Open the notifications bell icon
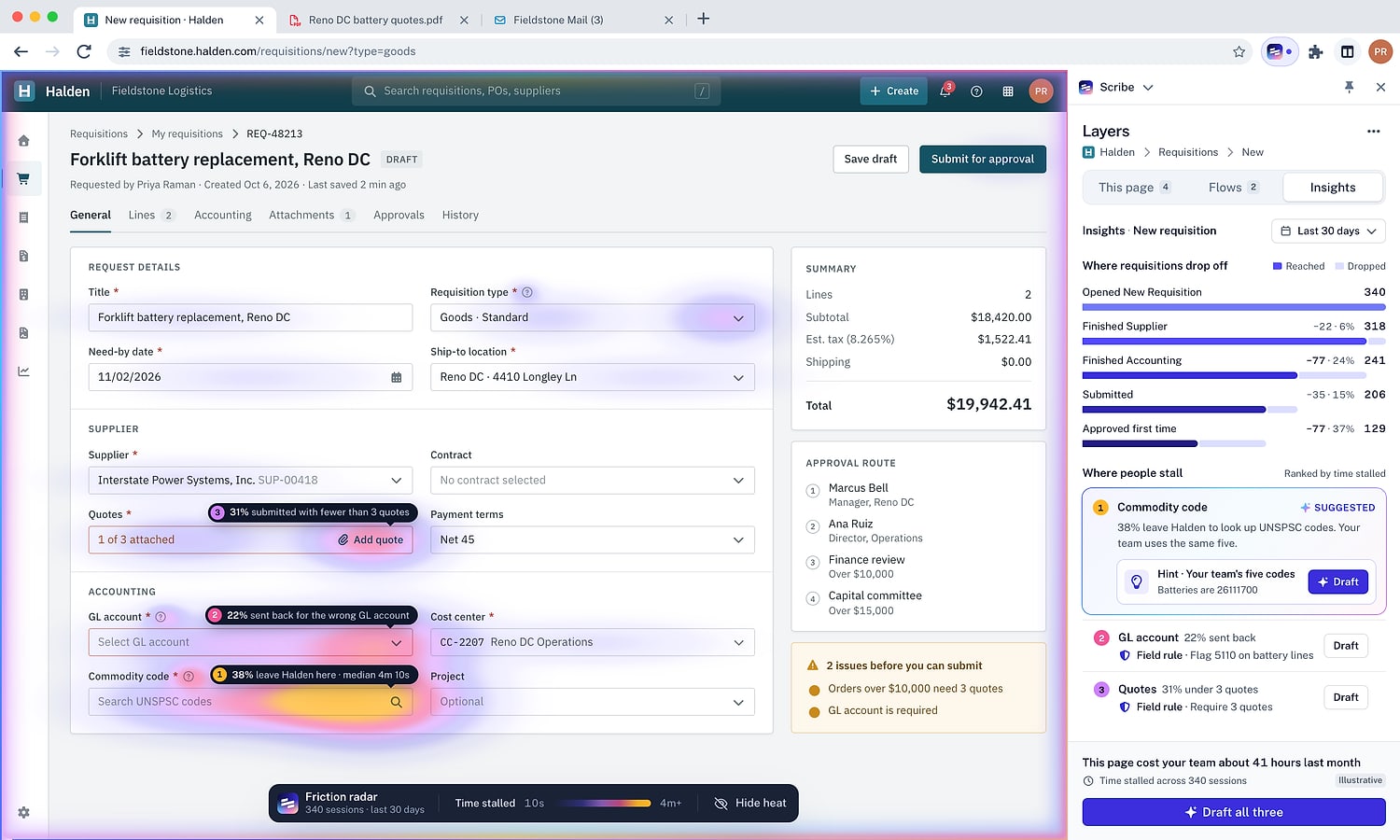This screenshot has height=840, width=1400. [x=945, y=91]
